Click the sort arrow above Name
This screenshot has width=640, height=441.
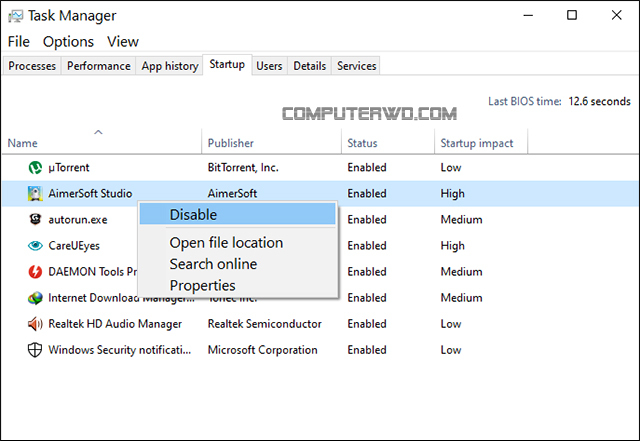tap(98, 132)
